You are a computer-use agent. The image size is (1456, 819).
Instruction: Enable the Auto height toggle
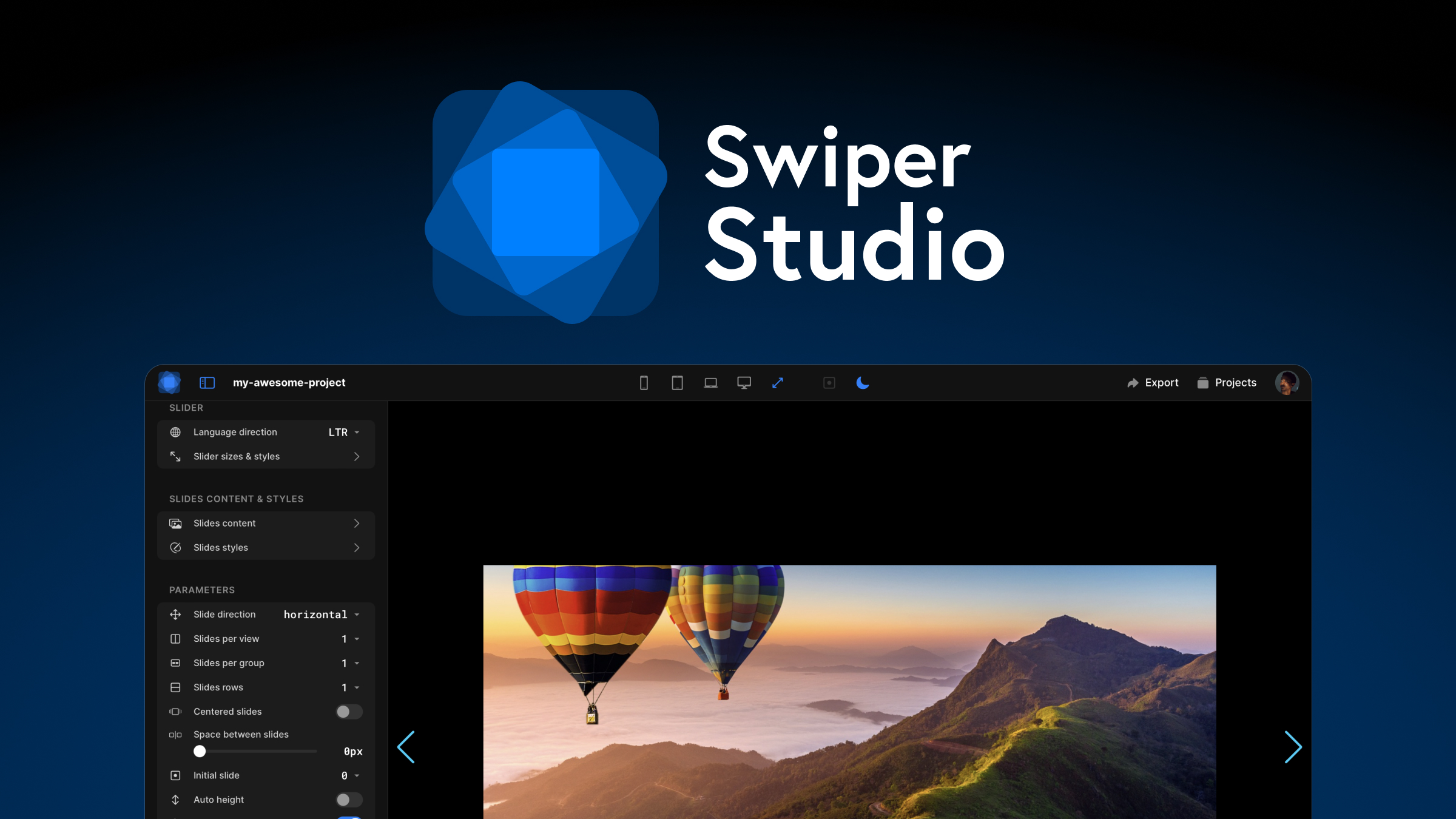tap(349, 800)
